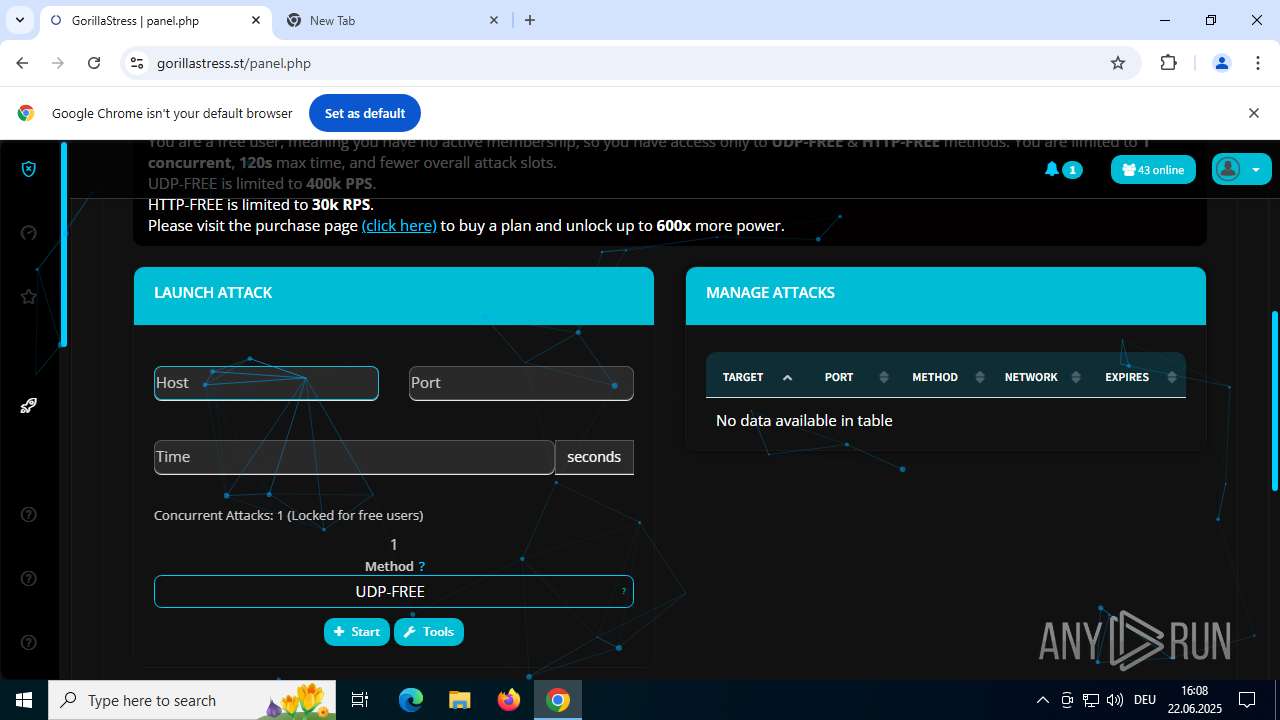Focus the taskbar search box
Screen dimensions: 1280x720
[193, 700]
